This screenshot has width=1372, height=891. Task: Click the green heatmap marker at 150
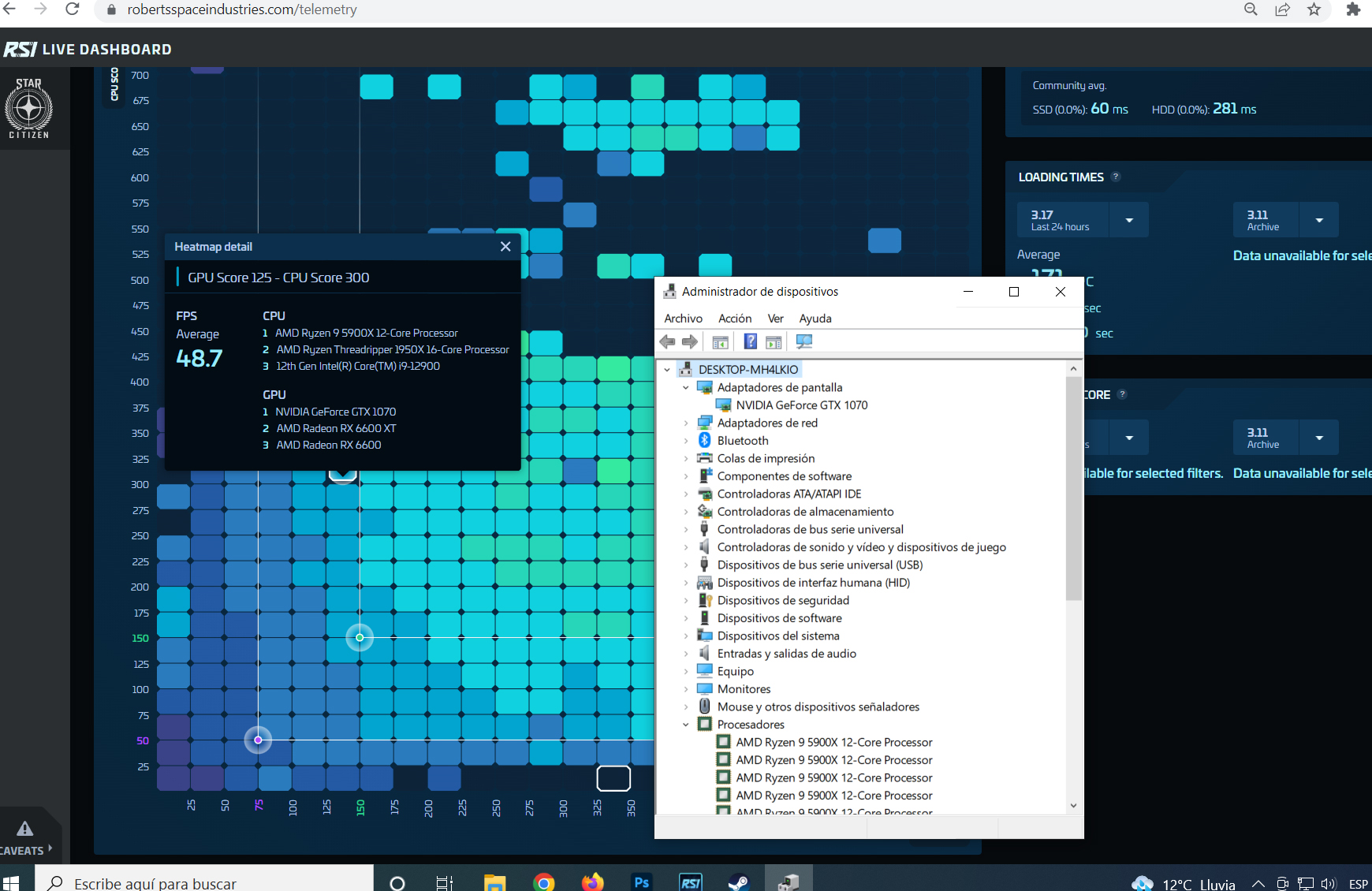[360, 637]
